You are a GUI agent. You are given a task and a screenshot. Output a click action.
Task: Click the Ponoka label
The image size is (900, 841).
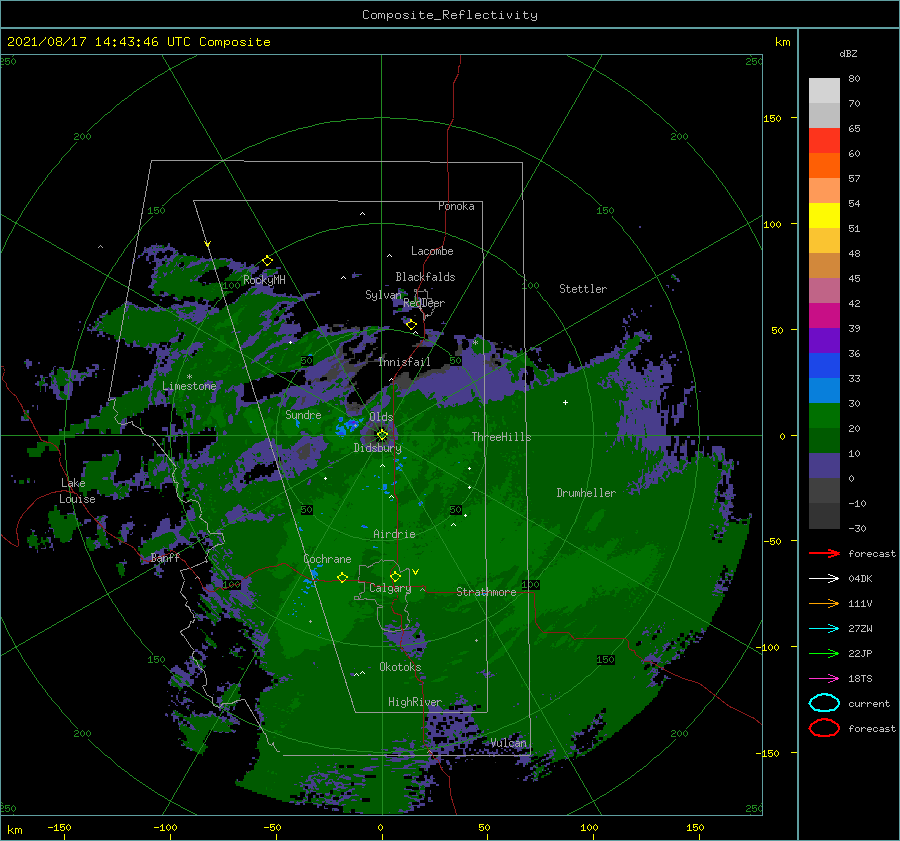(456, 206)
